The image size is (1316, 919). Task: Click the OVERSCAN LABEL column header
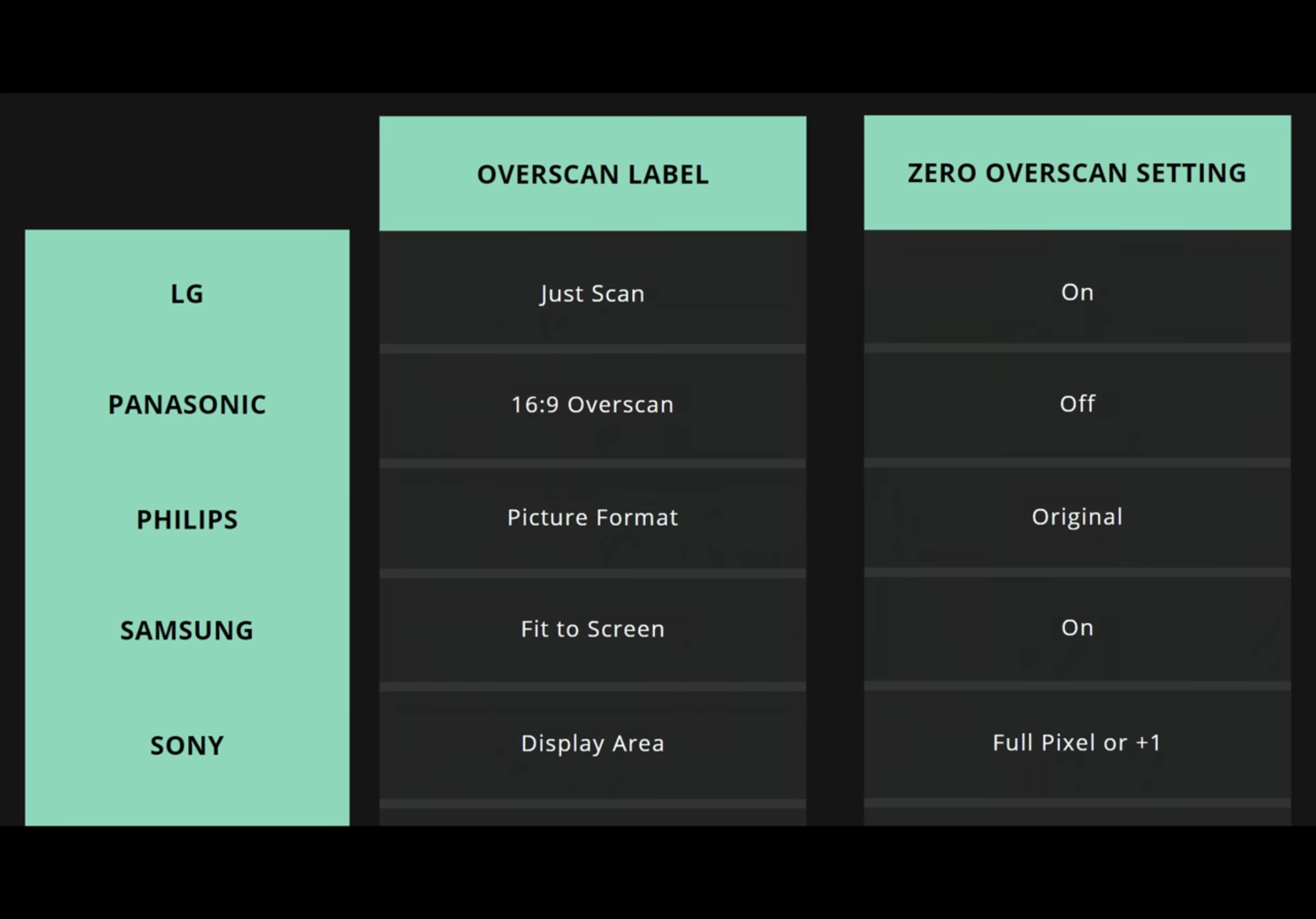click(x=592, y=174)
